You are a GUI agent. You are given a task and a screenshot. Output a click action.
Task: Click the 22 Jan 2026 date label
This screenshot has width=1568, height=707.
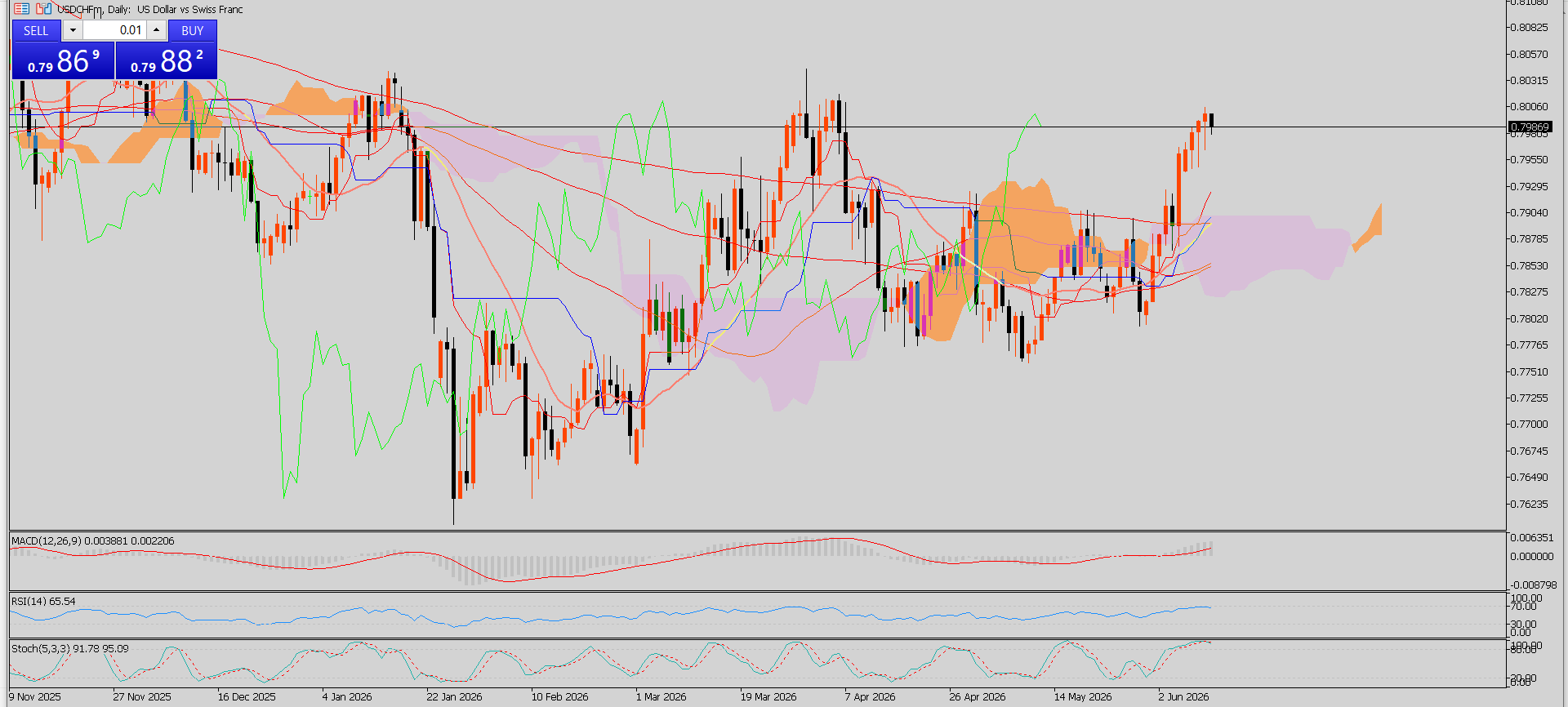tap(454, 696)
